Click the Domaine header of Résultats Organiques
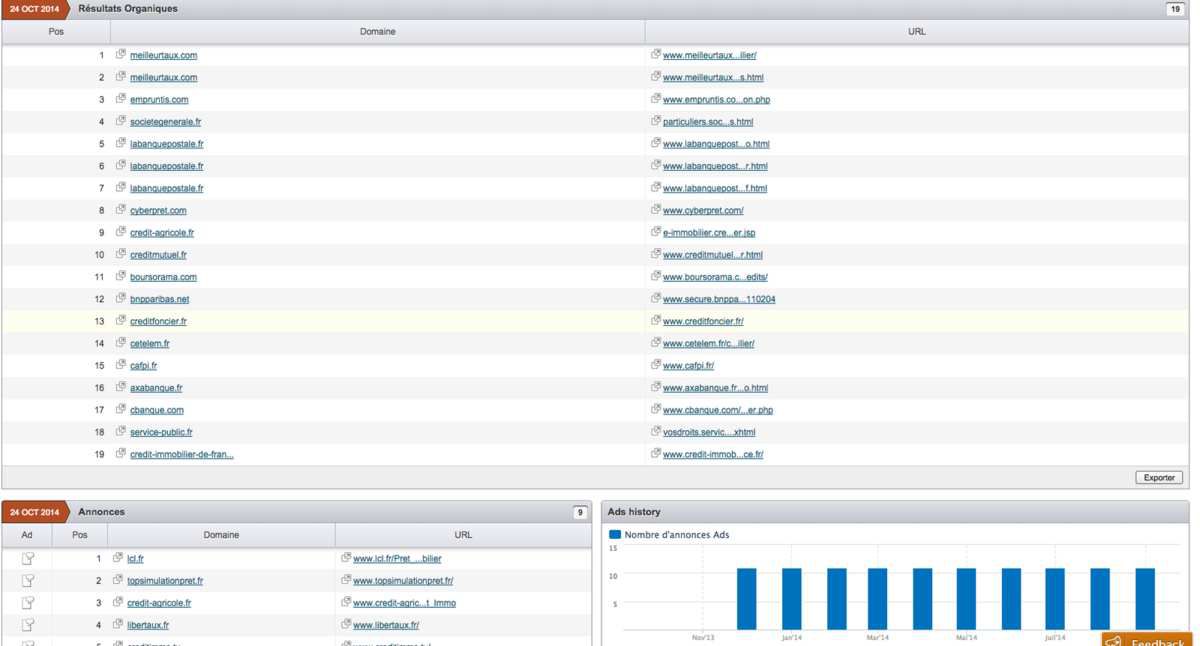The image size is (1200, 646). pos(377,31)
